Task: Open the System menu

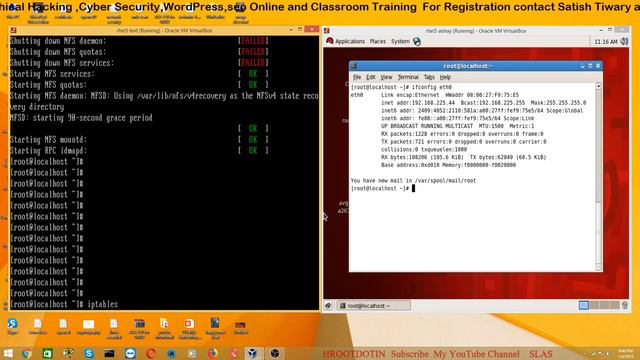Action: [400, 41]
